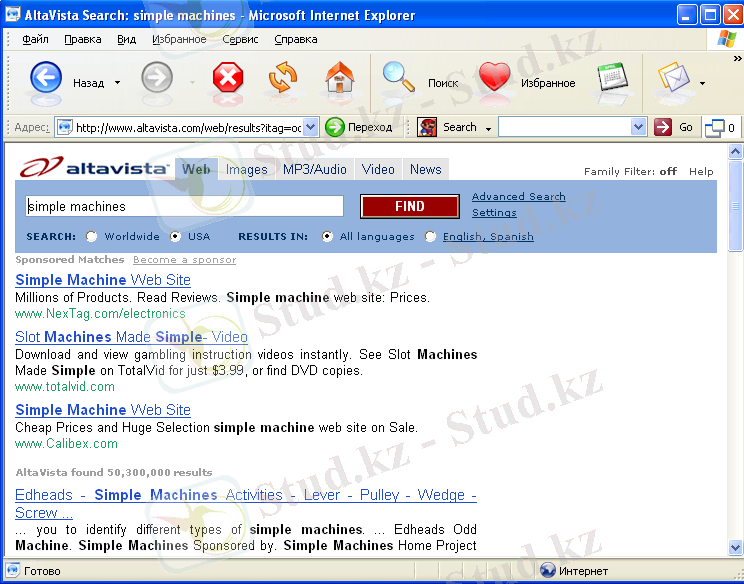The height and width of the screenshot is (584, 744).
Task: Select the Web search tab
Action: (x=196, y=169)
